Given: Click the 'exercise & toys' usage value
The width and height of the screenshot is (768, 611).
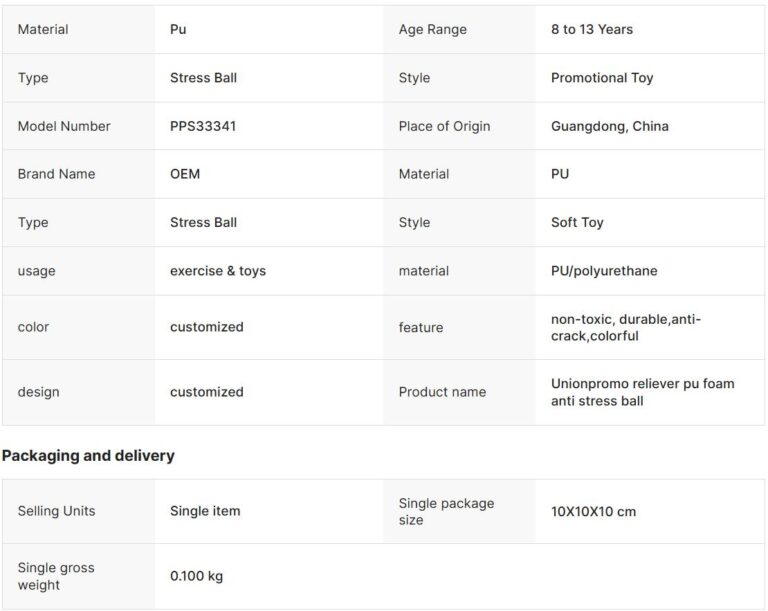Looking at the screenshot, I should [218, 271].
